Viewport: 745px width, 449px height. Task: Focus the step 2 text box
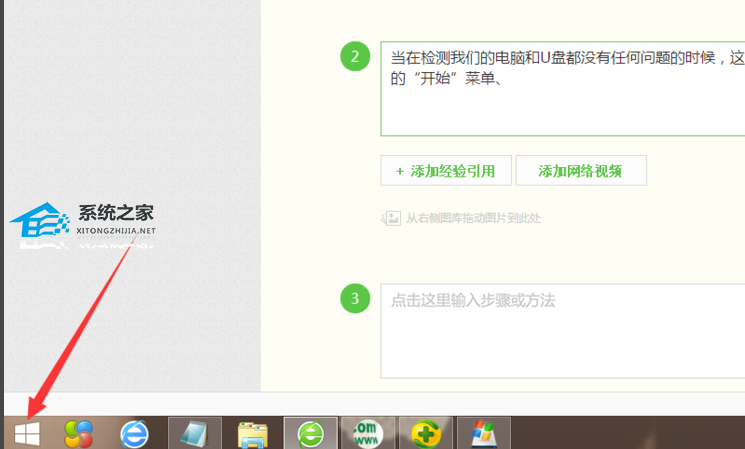(x=563, y=89)
